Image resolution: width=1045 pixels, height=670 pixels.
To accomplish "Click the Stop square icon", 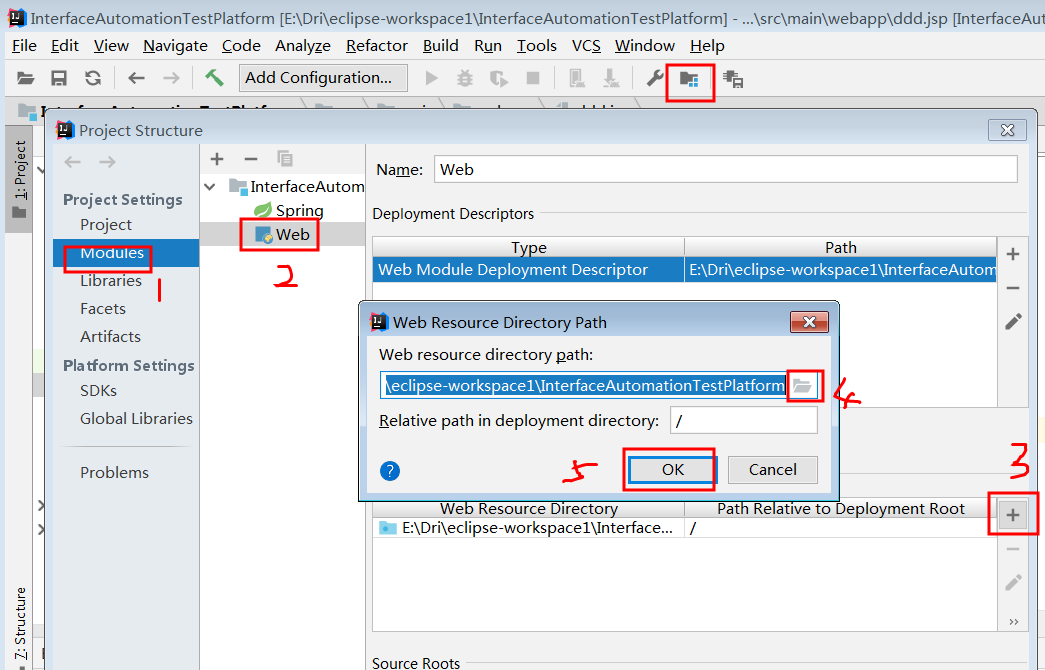I will (x=532, y=79).
